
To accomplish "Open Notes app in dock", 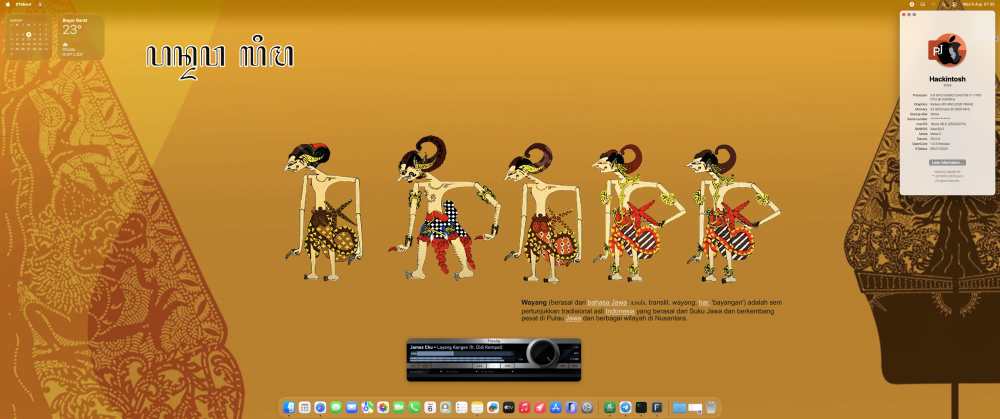I will (477, 407).
